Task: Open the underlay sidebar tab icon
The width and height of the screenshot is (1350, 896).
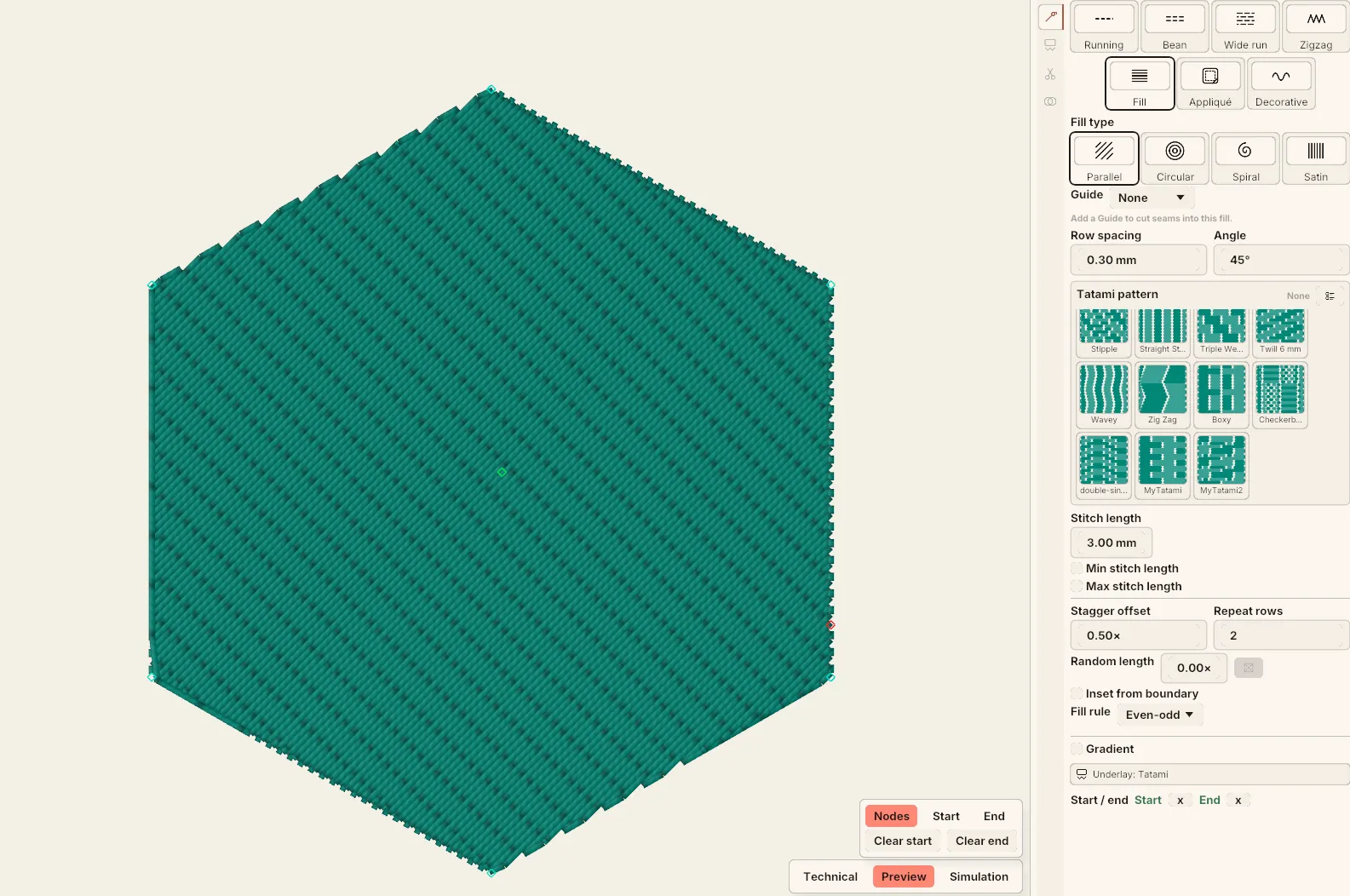Action: (1050, 45)
